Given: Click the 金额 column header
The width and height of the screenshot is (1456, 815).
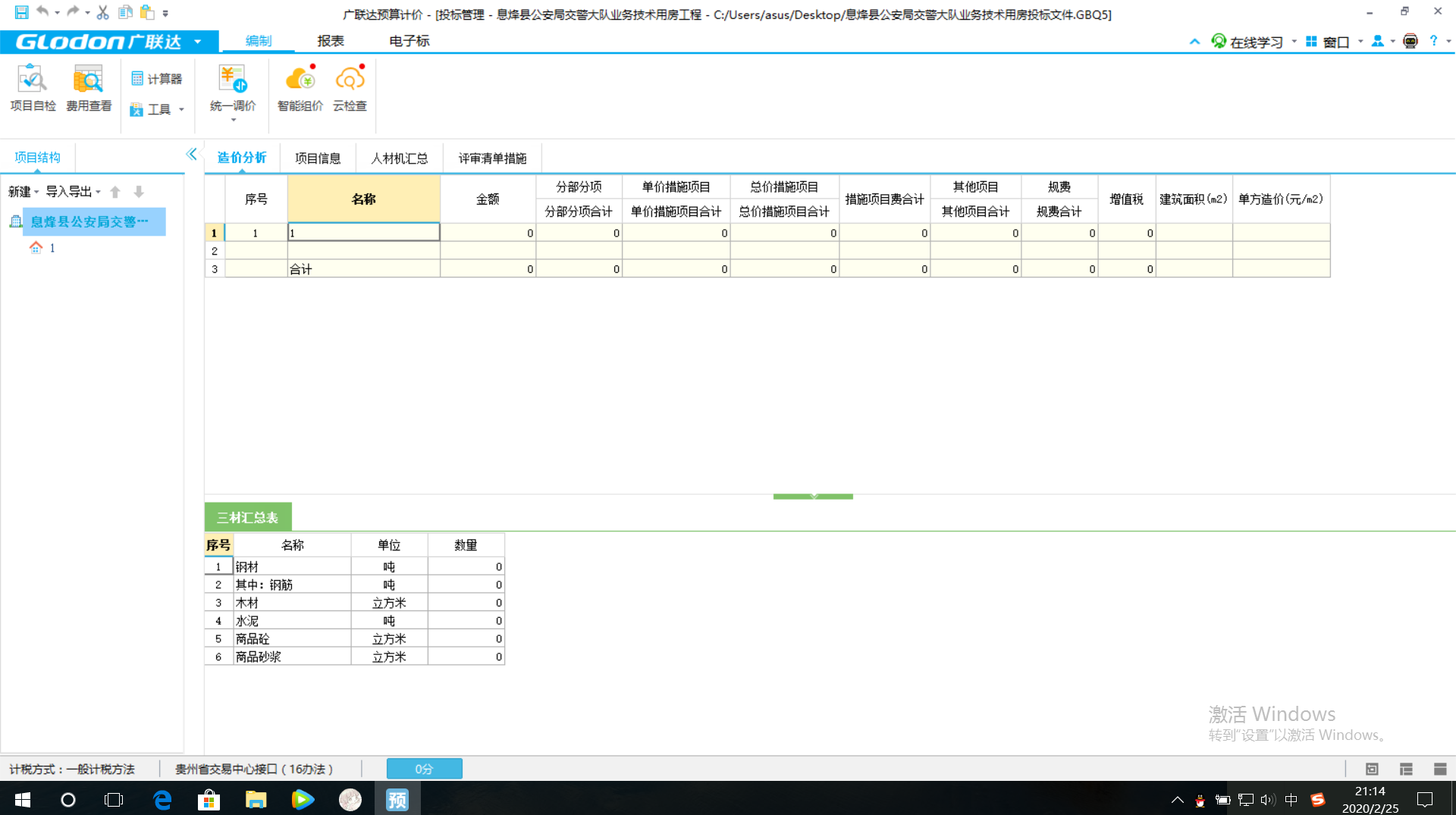Looking at the screenshot, I should 488,199.
